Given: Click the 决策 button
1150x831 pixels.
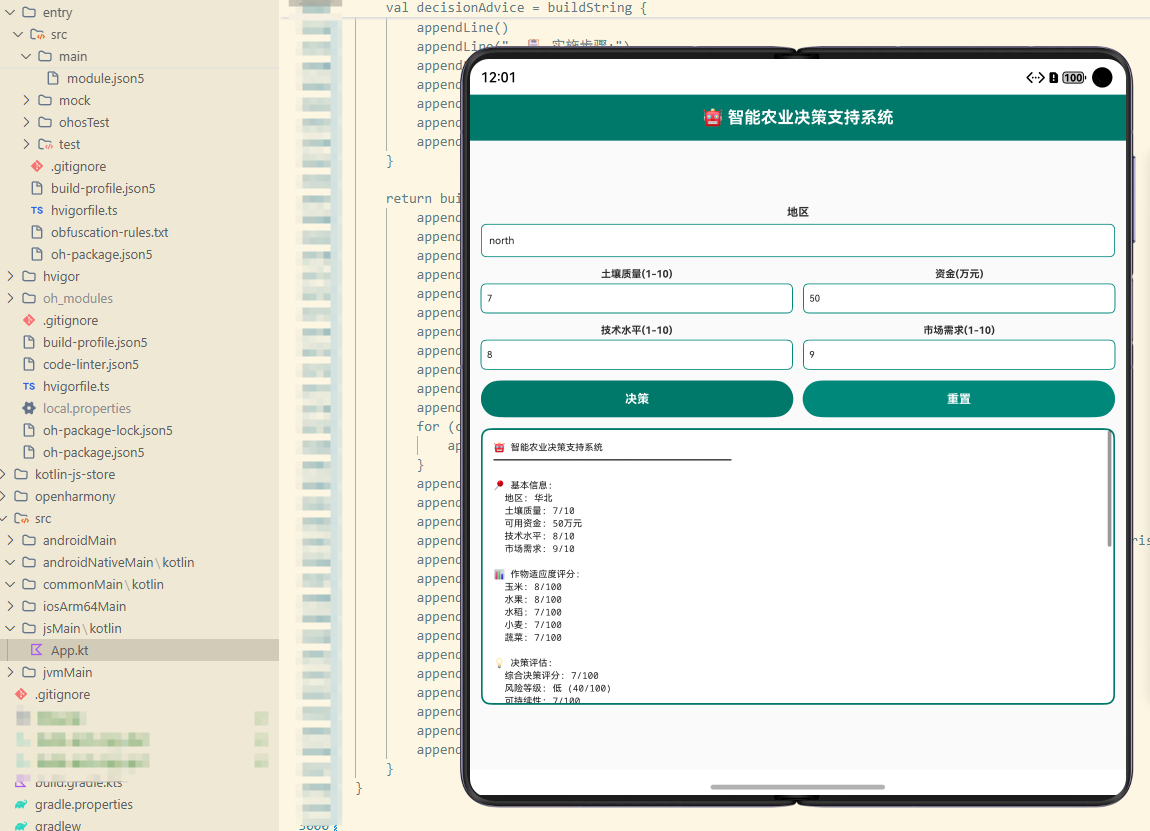Looking at the screenshot, I should click(637, 398).
